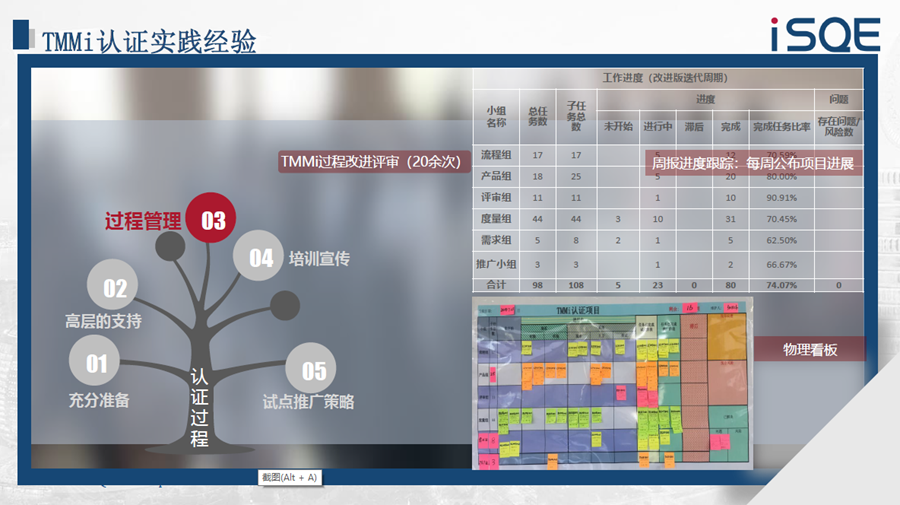Select the gray 05 circle
Image resolution: width=900 pixels, height=505 pixels.
point(311,368)
